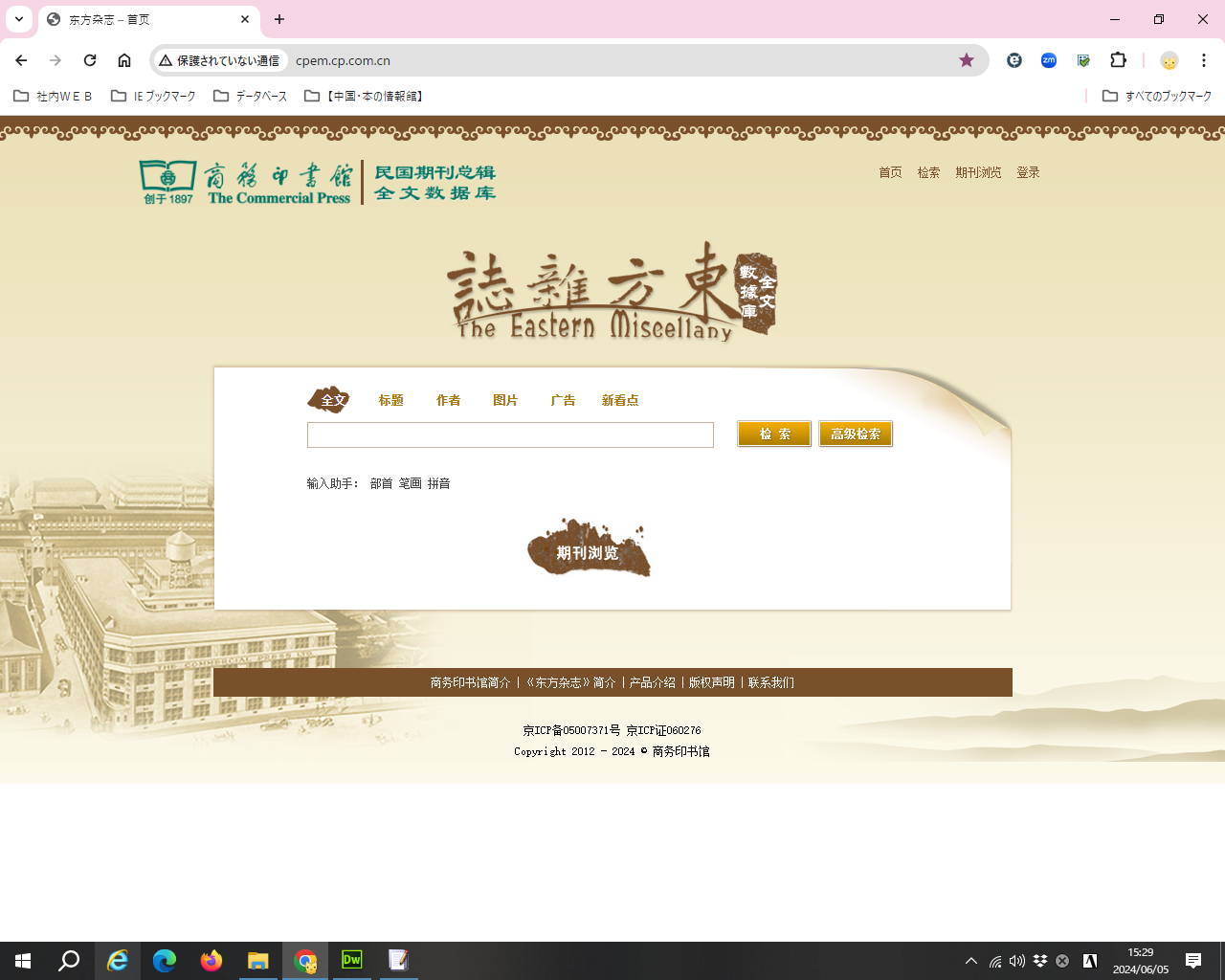Expand the すべてのブックマーク folder
This screenshot has width=1225, height=980.
pos(1157,96)
